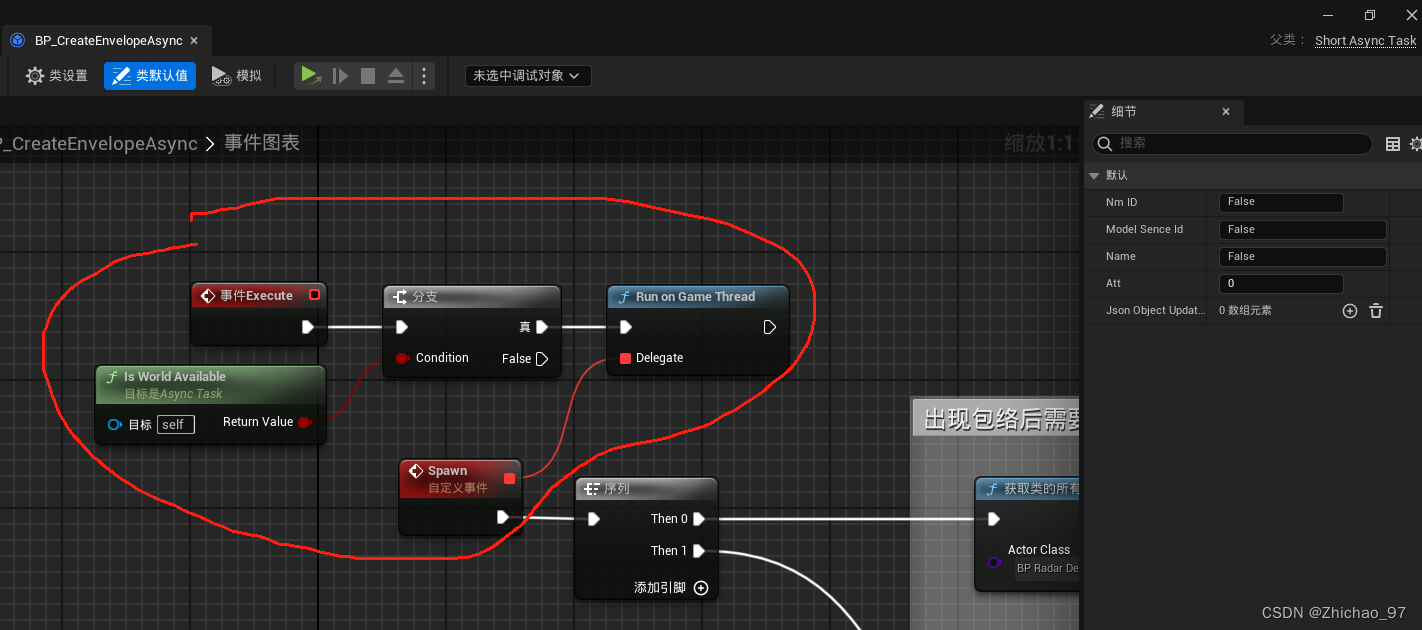This screenshot has width=1422, height=630.
Task: Close the 细节 details panel tab
Action: pos(1226,112)
